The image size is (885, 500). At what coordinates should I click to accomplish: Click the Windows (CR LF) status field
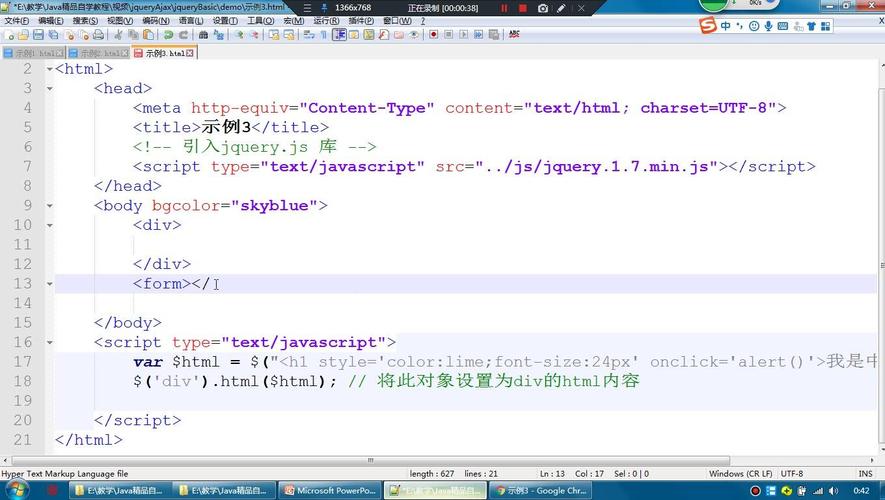[x=741, y=474]
